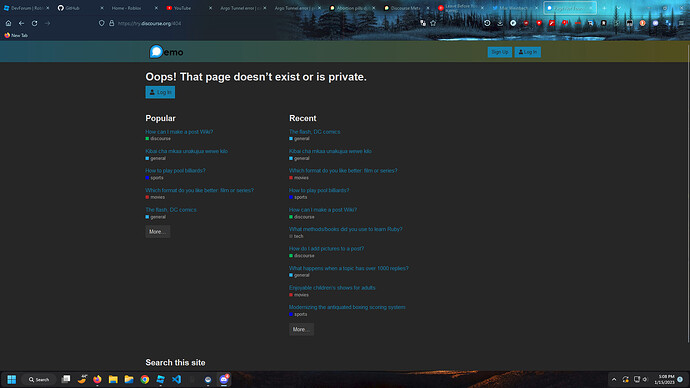Click More button under Popular list
The image size is (690, 388).
coord(158,232)
